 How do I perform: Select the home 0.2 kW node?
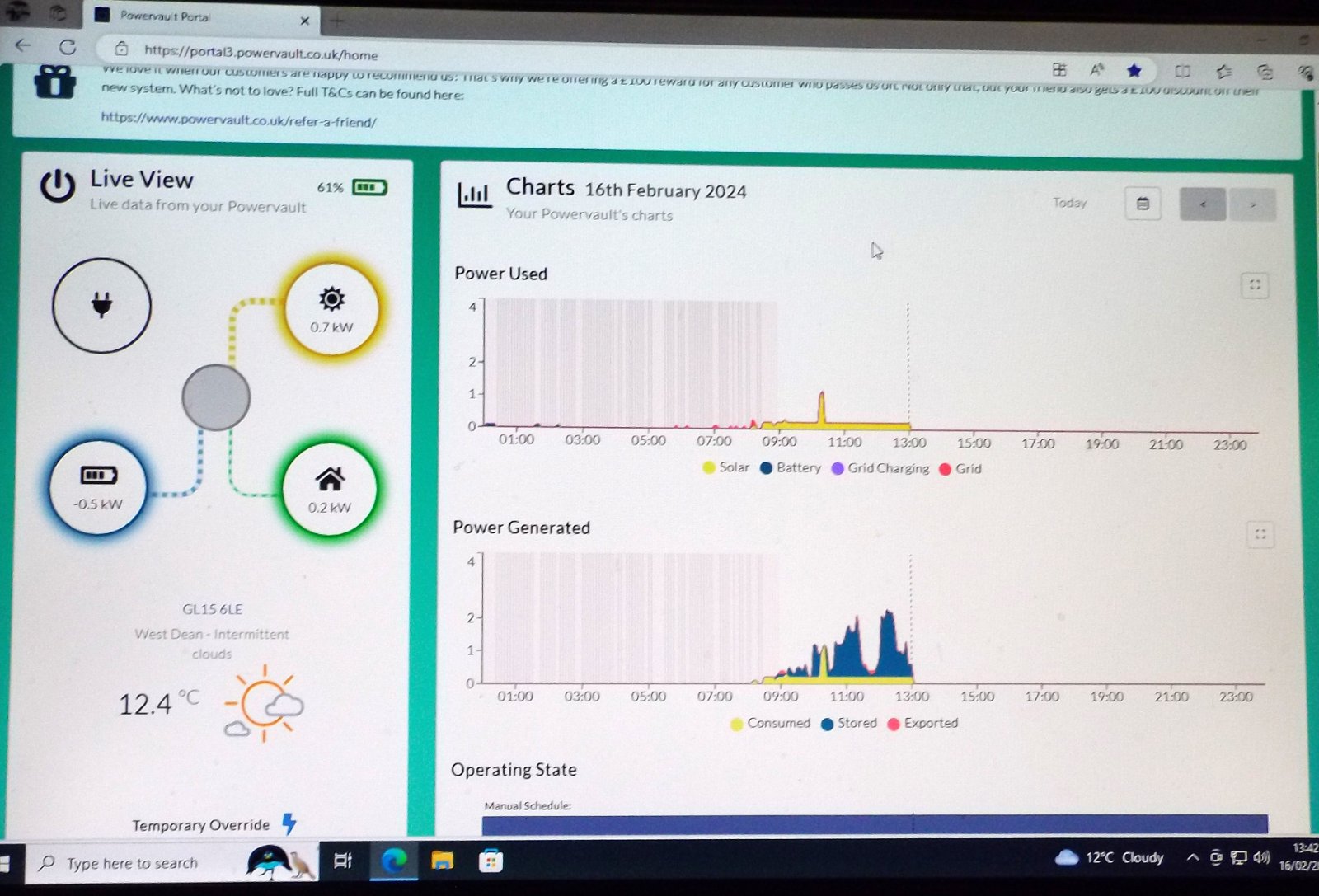tap(329, 490)
